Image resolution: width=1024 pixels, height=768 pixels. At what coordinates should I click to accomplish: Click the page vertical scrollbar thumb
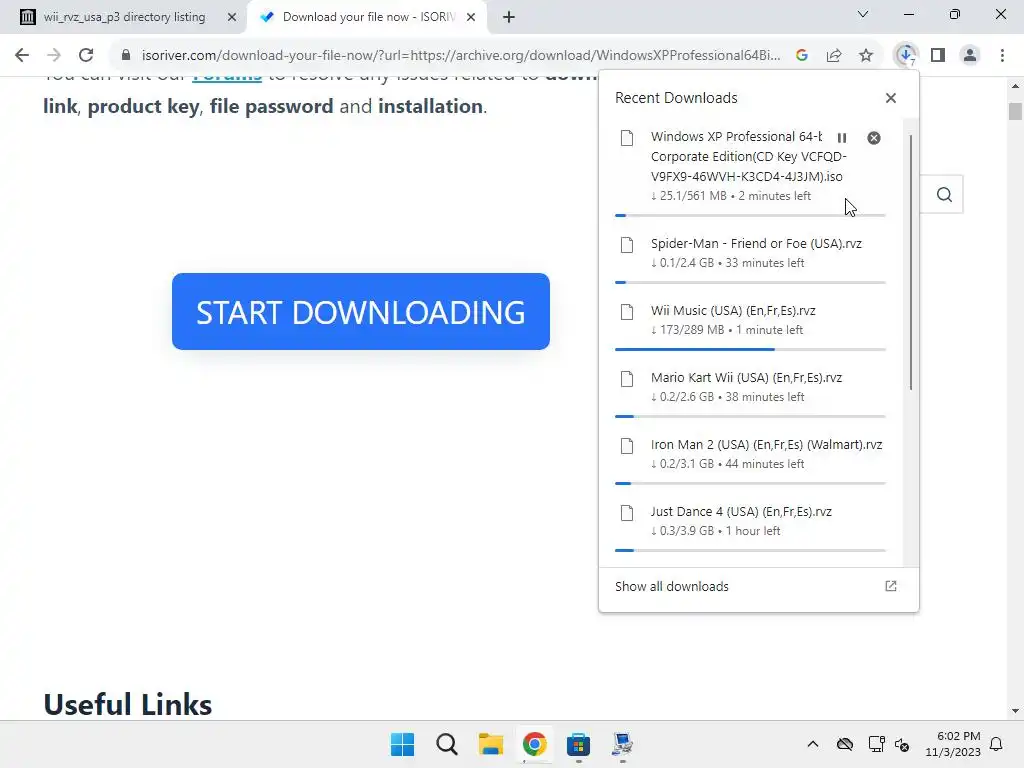(1014, 111)
